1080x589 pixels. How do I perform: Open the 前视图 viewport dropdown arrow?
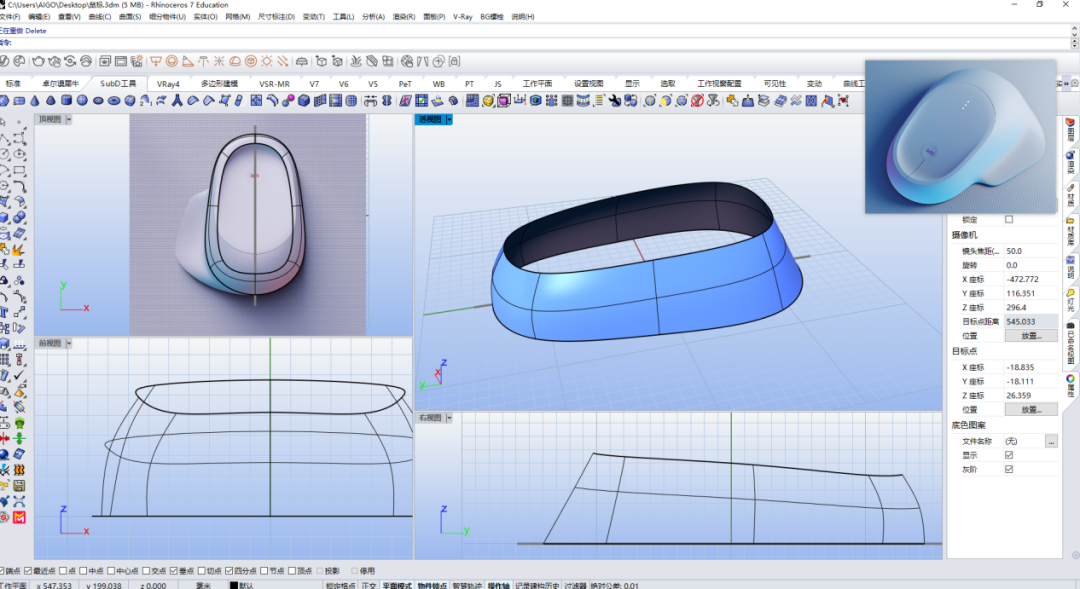tap(69, 342)
